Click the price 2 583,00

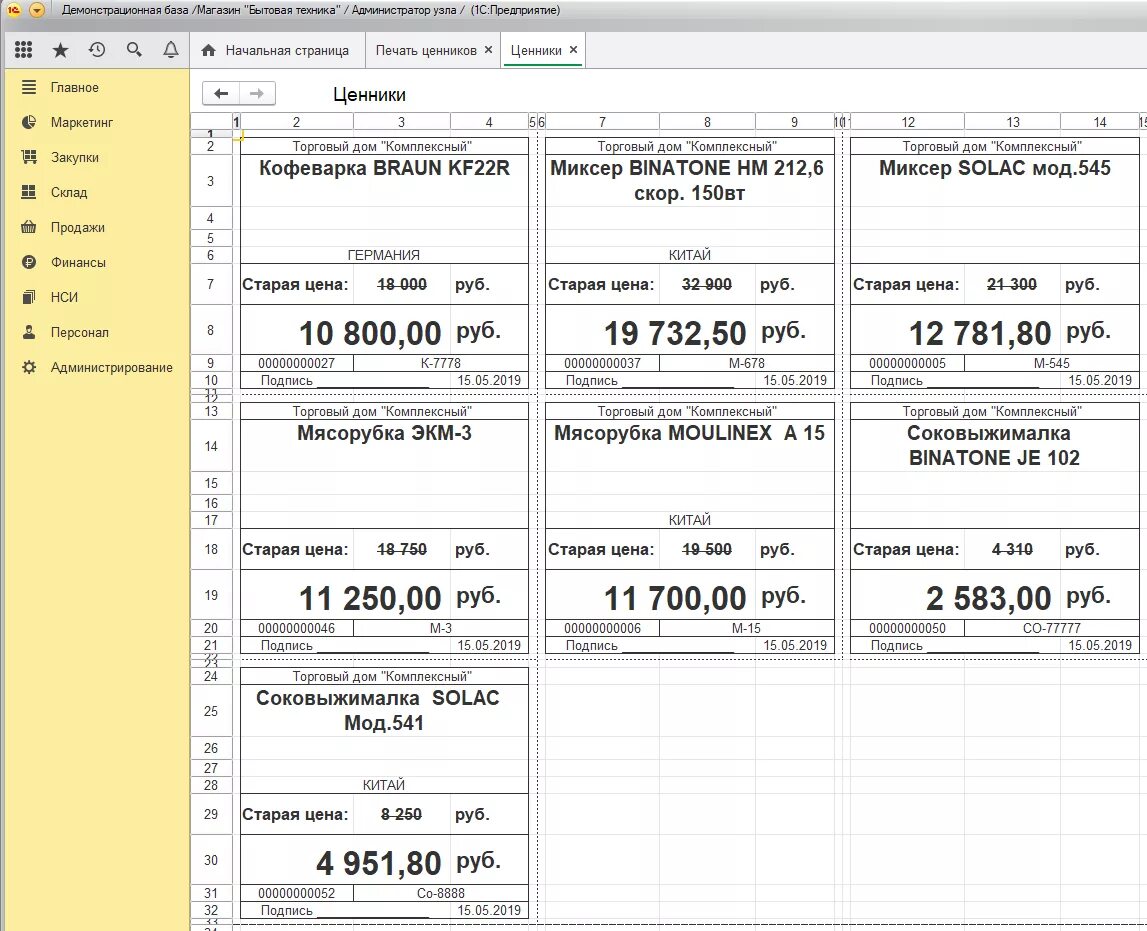point(989,598)
